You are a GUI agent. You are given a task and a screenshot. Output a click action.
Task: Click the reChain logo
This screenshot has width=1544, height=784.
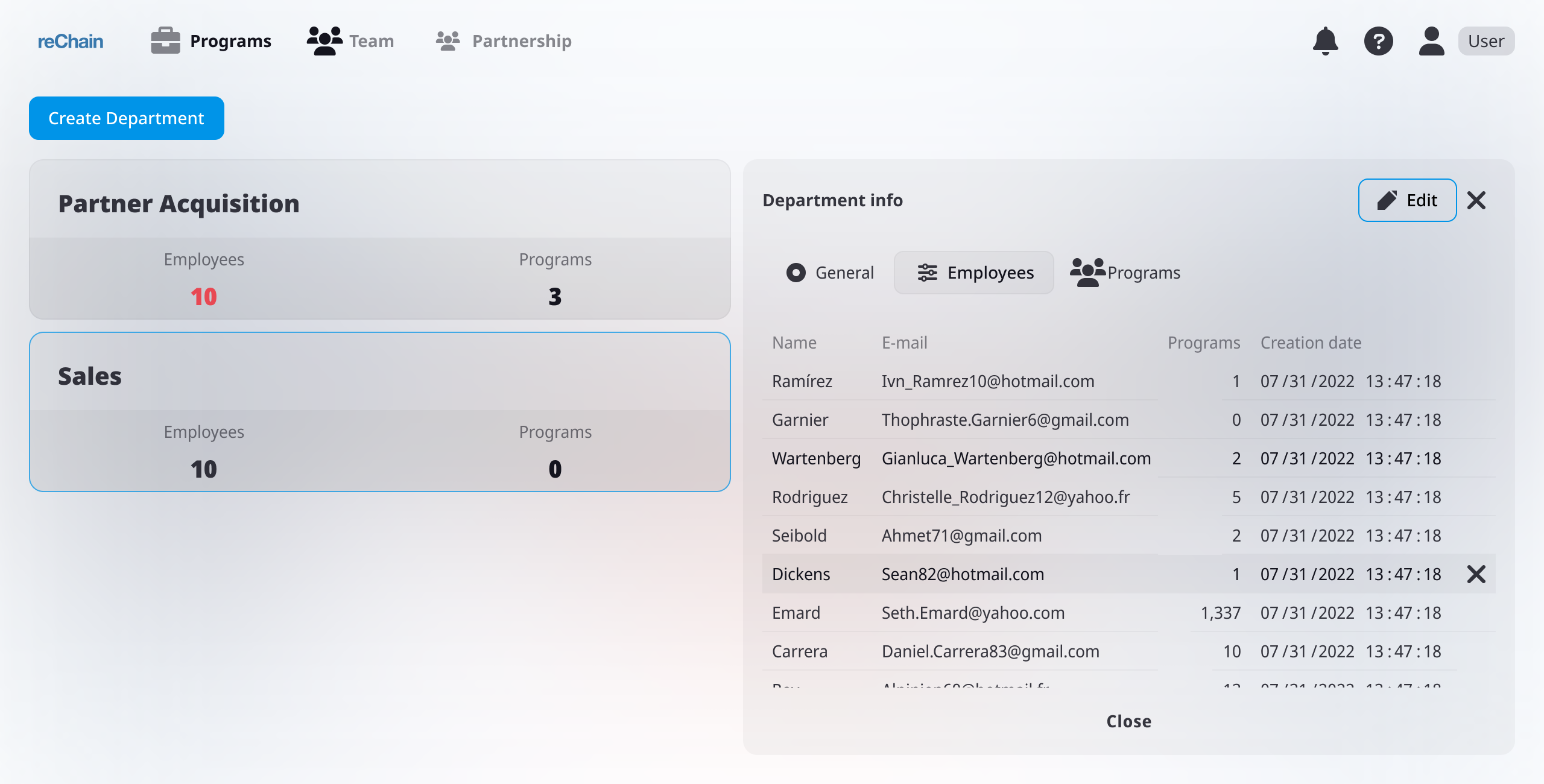pos(71,41)
